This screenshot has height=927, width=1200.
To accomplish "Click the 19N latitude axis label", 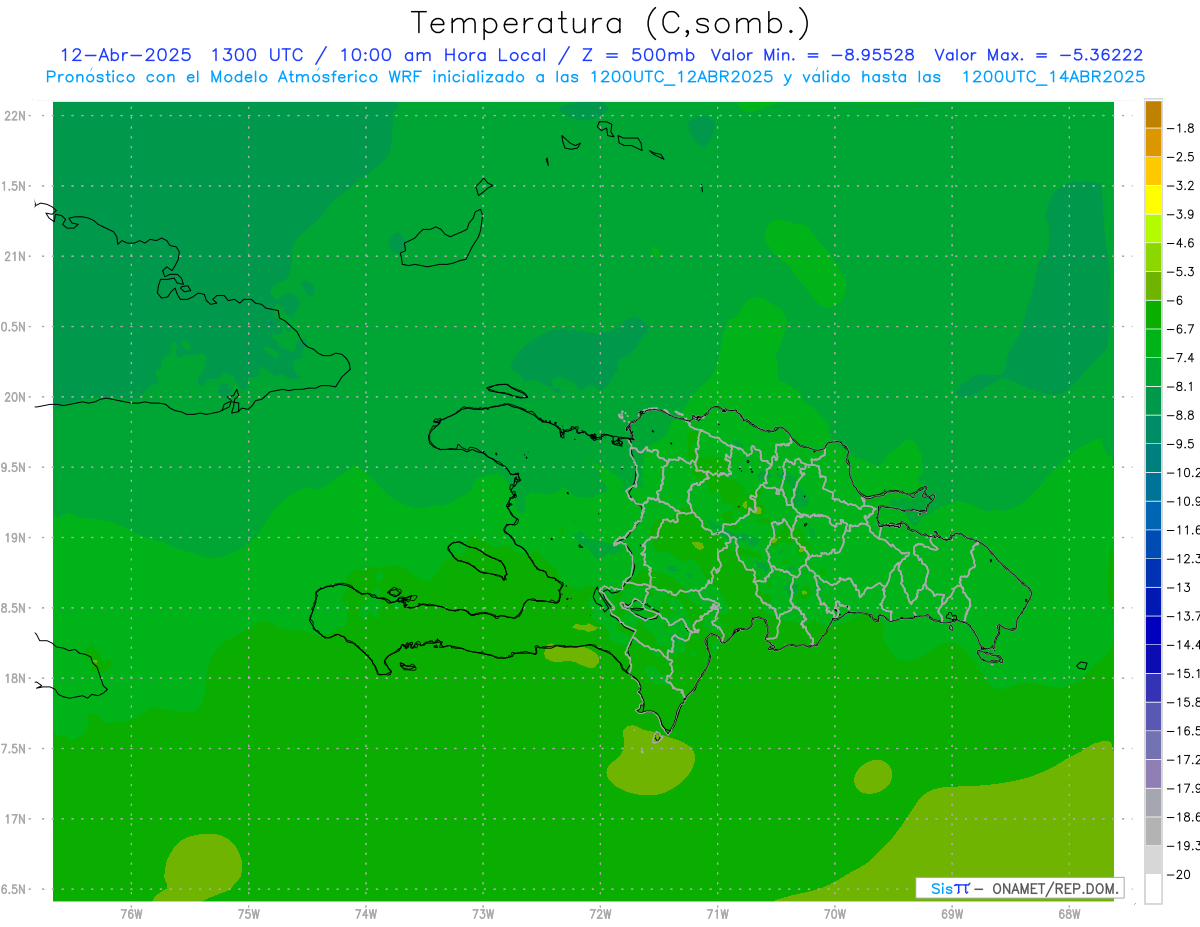I will point(15,538).
